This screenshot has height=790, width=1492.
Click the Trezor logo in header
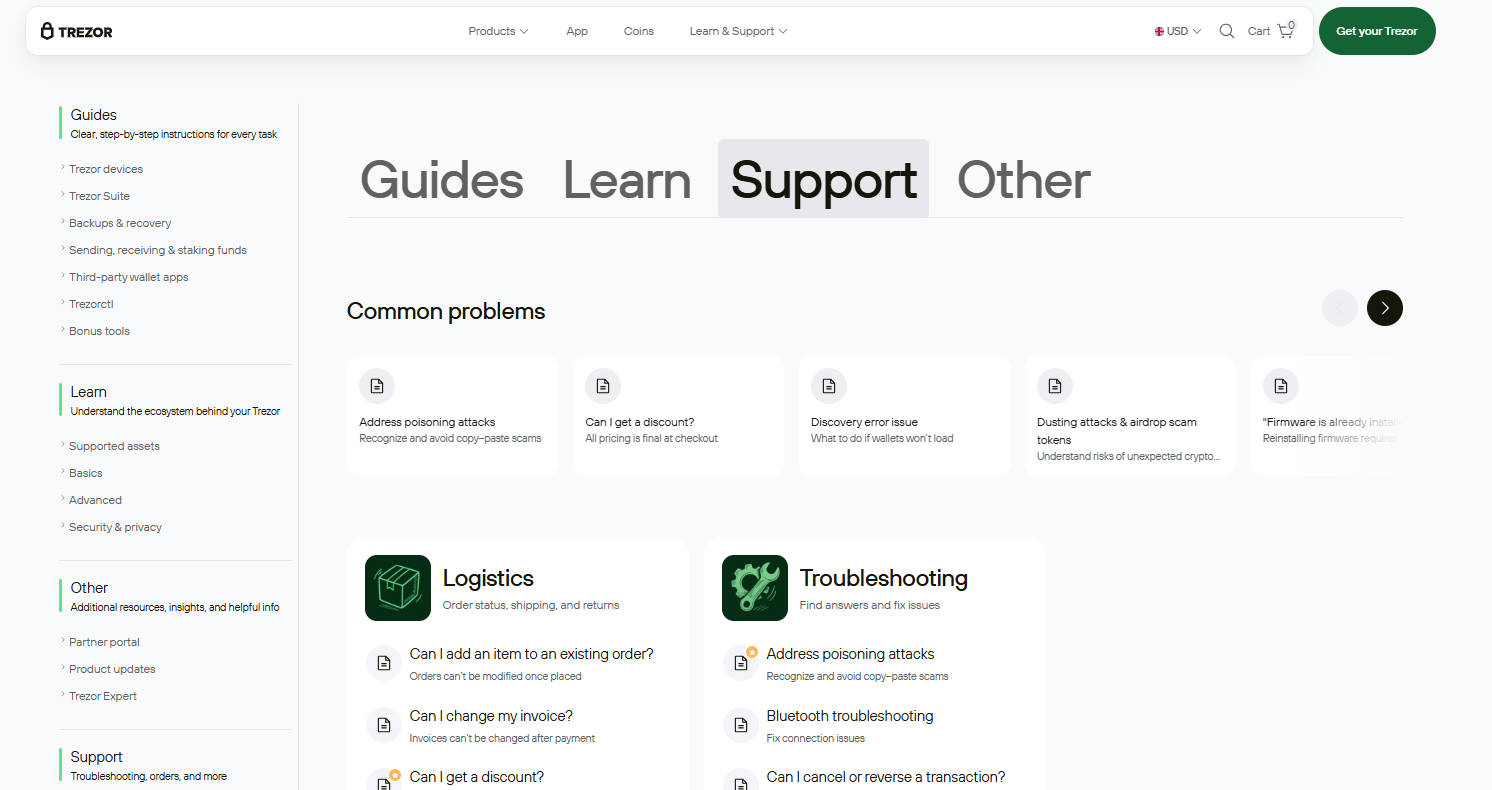(x=76, y=31)
